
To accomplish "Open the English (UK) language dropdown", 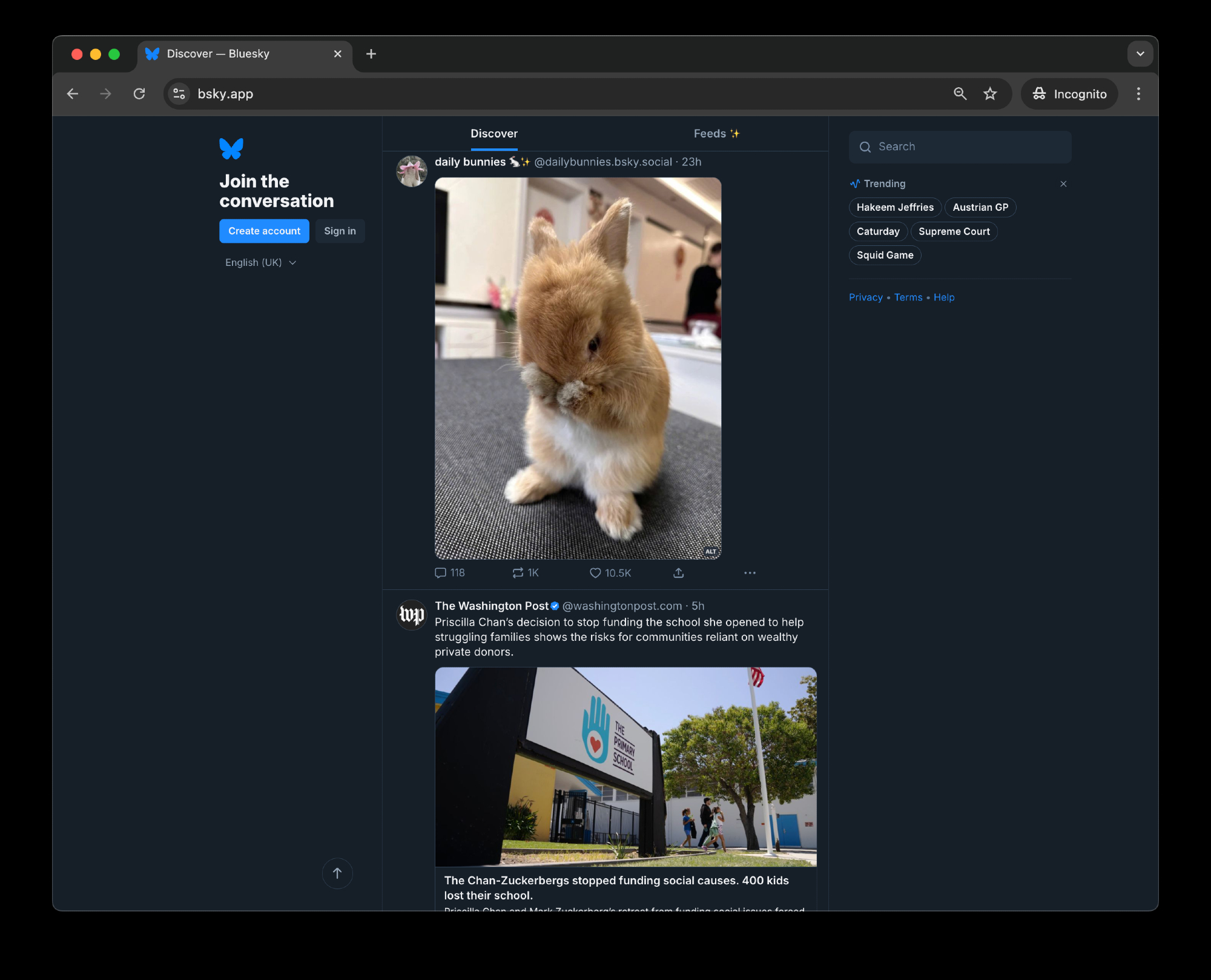I will [260, 262].
